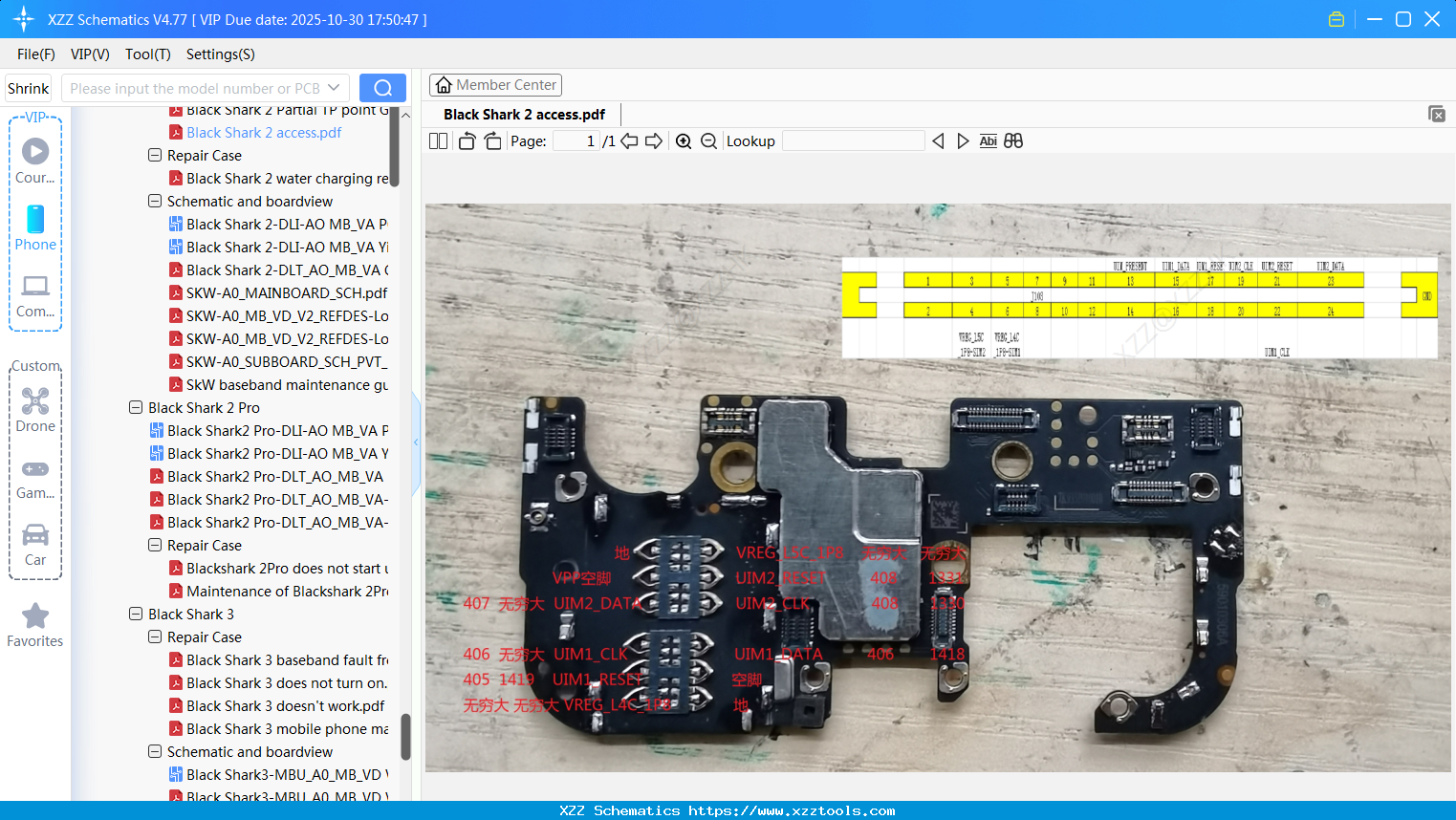The image size is (1456, 820).
Task: Rotate the page clockwise
Action: coord(492,141)
